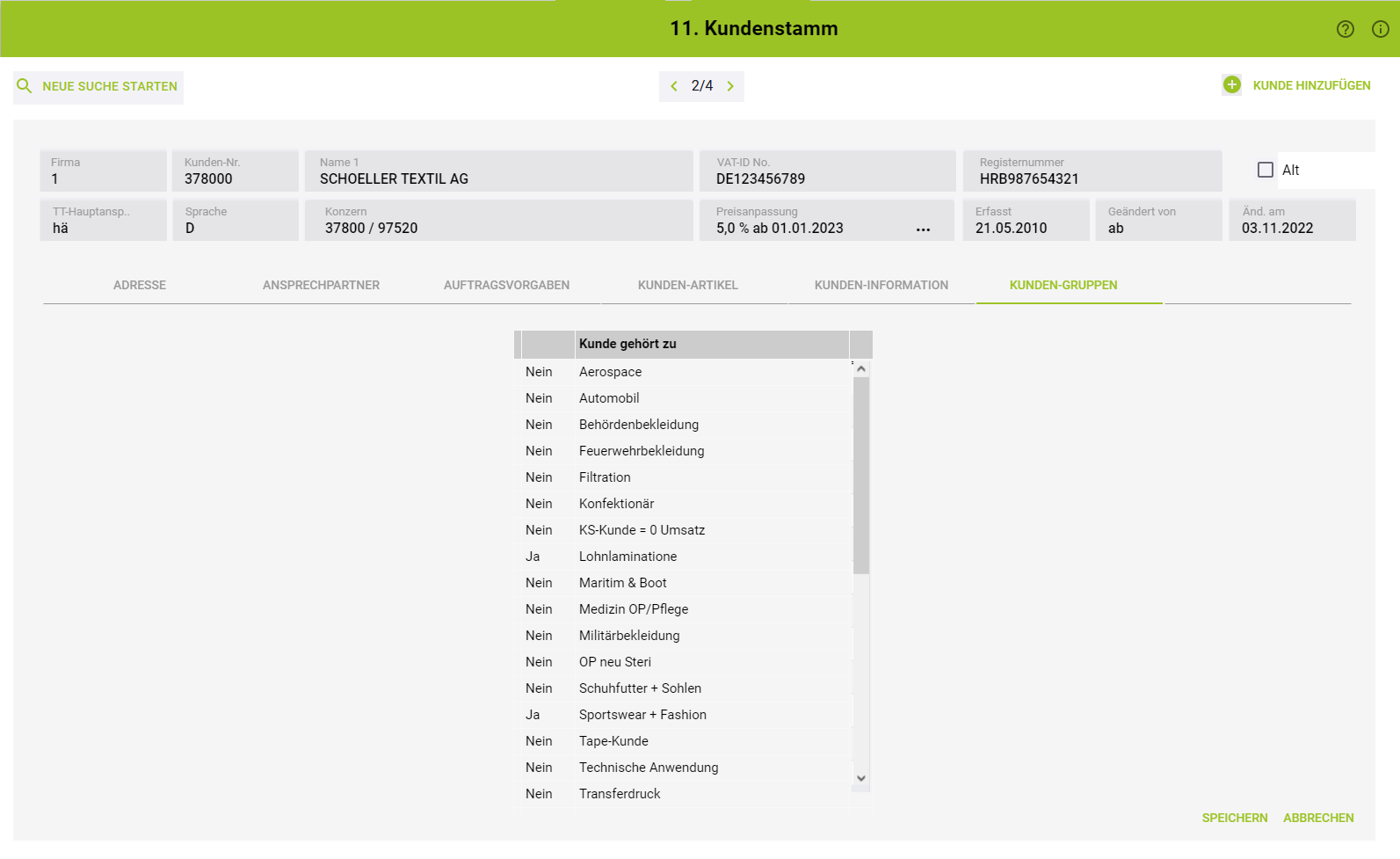Screen dimensions: 1400x859
Task: Click the green plus add-customer icon
Action: point(1231,85)
